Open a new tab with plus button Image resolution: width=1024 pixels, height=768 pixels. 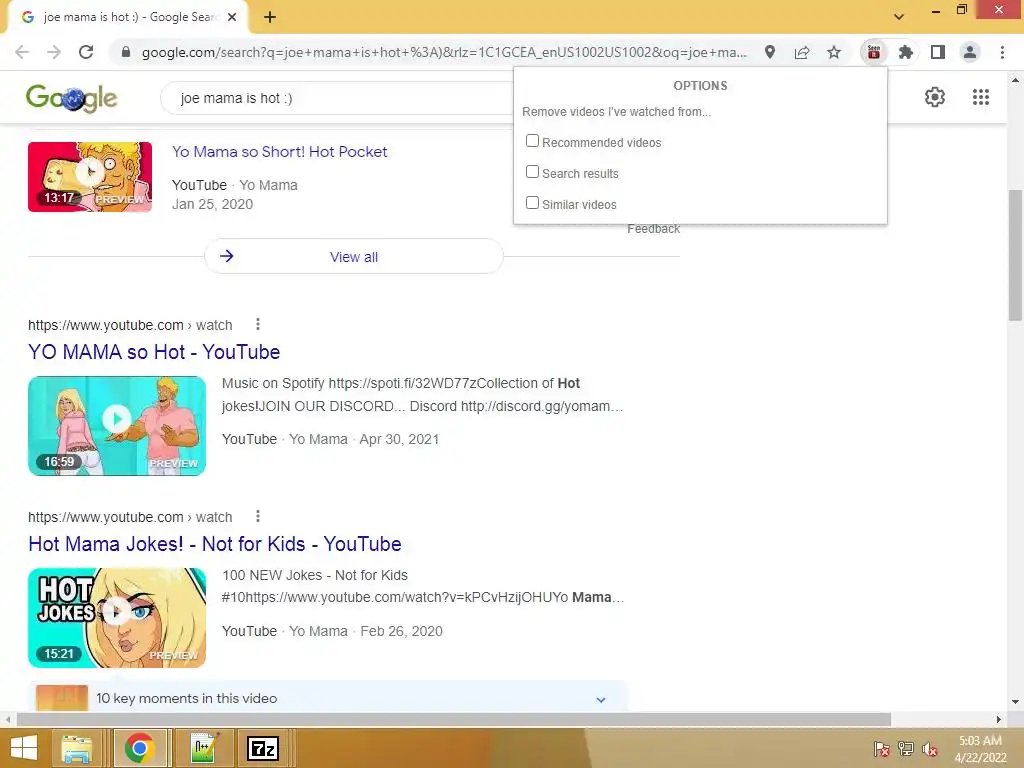(270, 17)
